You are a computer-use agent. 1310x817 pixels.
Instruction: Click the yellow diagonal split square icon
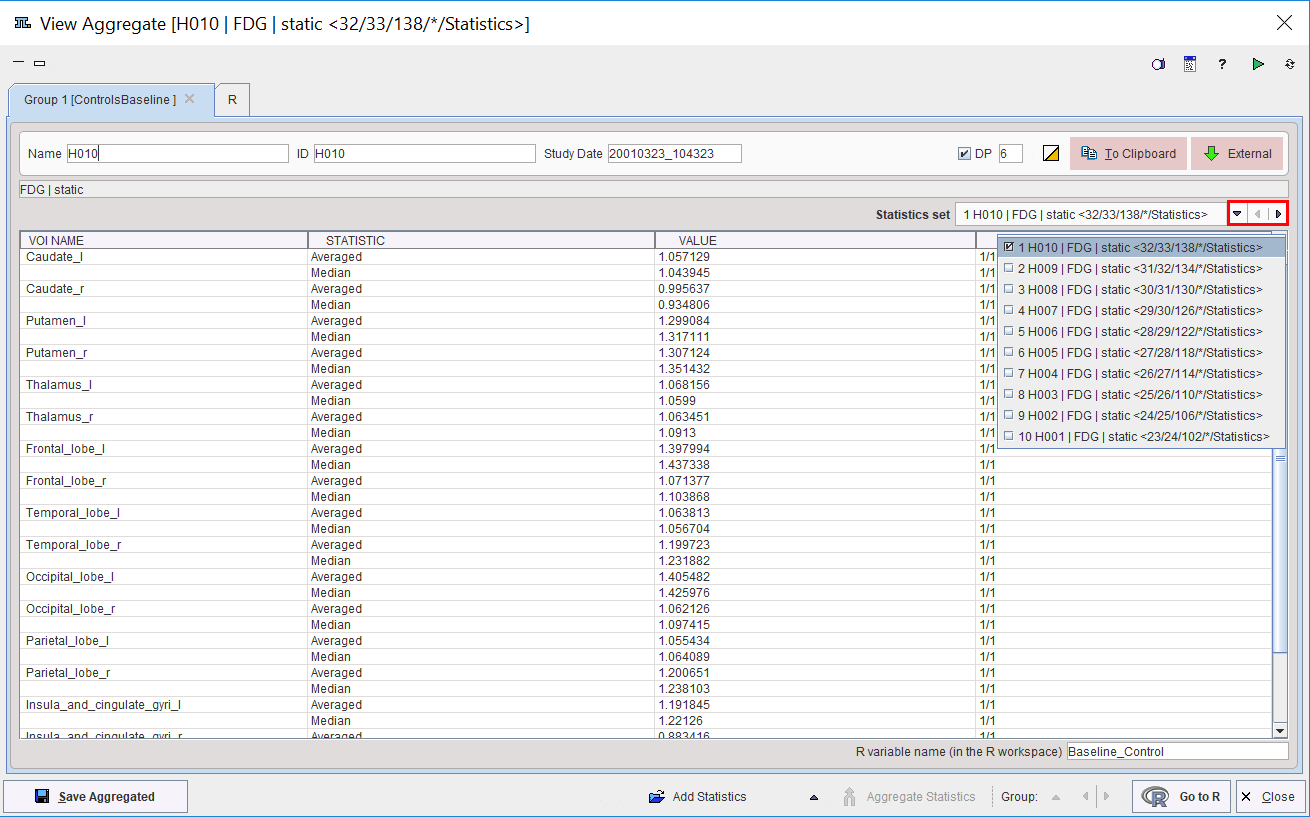pos(1051,153)
